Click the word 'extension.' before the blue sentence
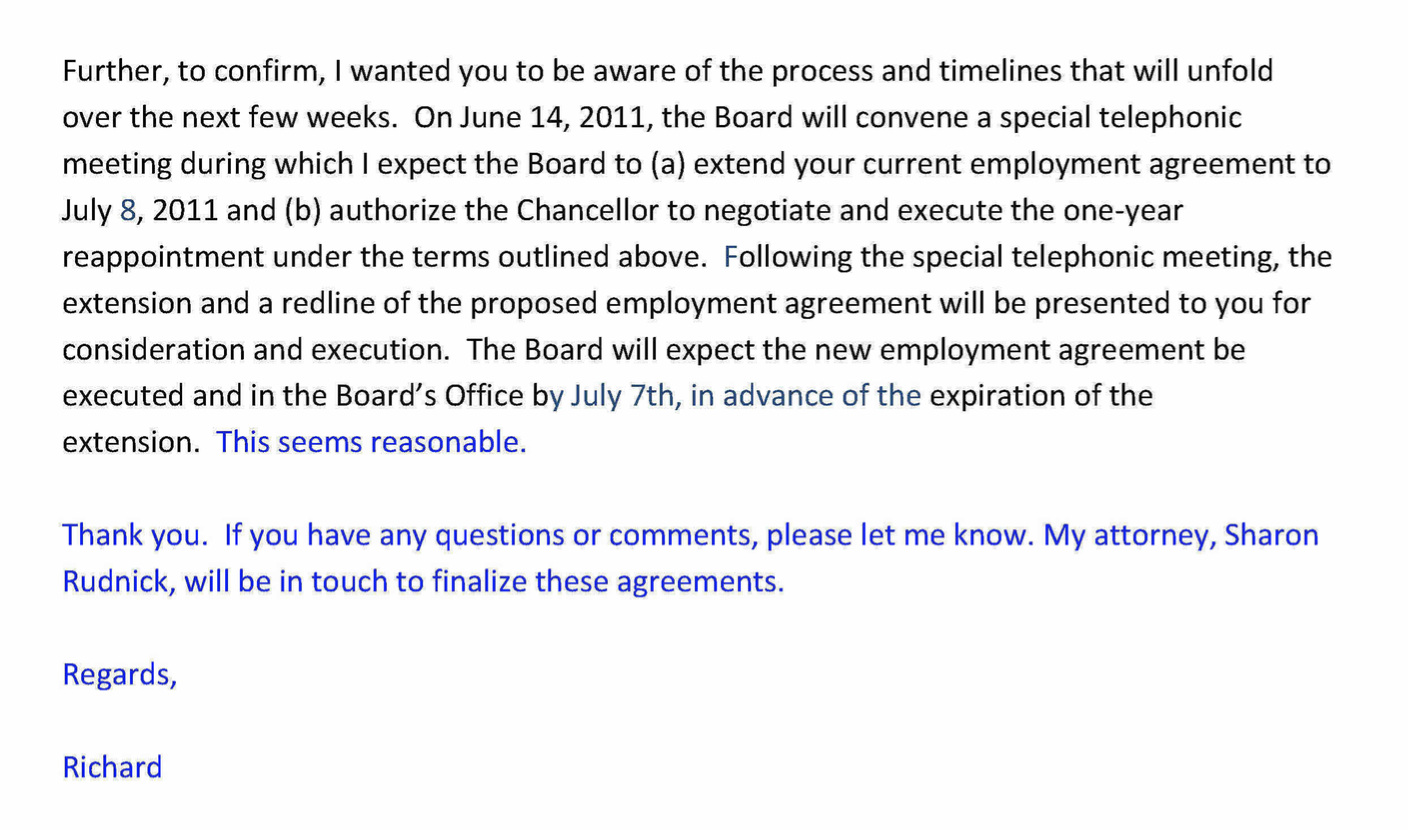Screen dimensions: 1408x830 (131, 443)
